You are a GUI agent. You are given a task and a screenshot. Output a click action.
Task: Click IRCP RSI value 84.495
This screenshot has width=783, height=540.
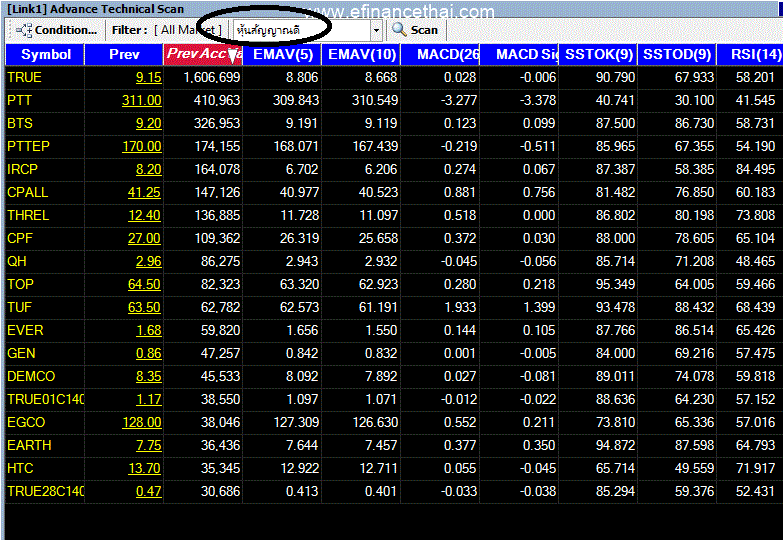756,170
